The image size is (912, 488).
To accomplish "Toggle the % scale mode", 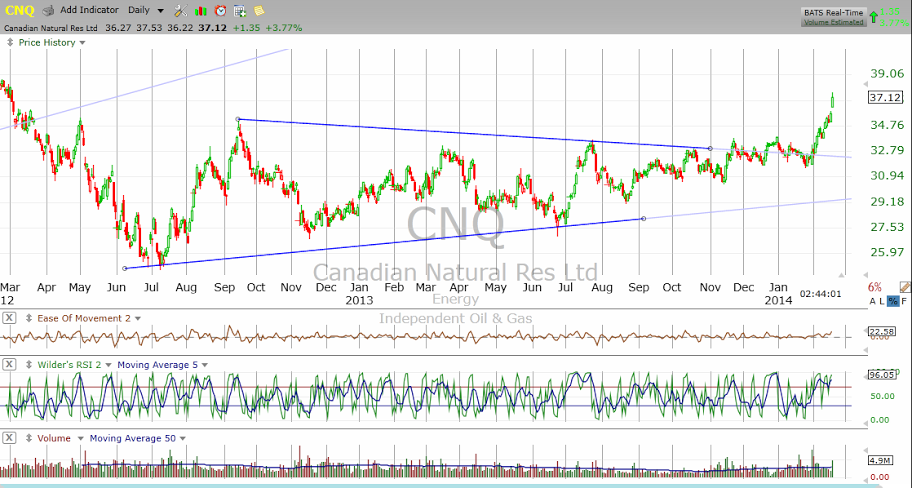I will pyautogui.click(x=893, y=301).
